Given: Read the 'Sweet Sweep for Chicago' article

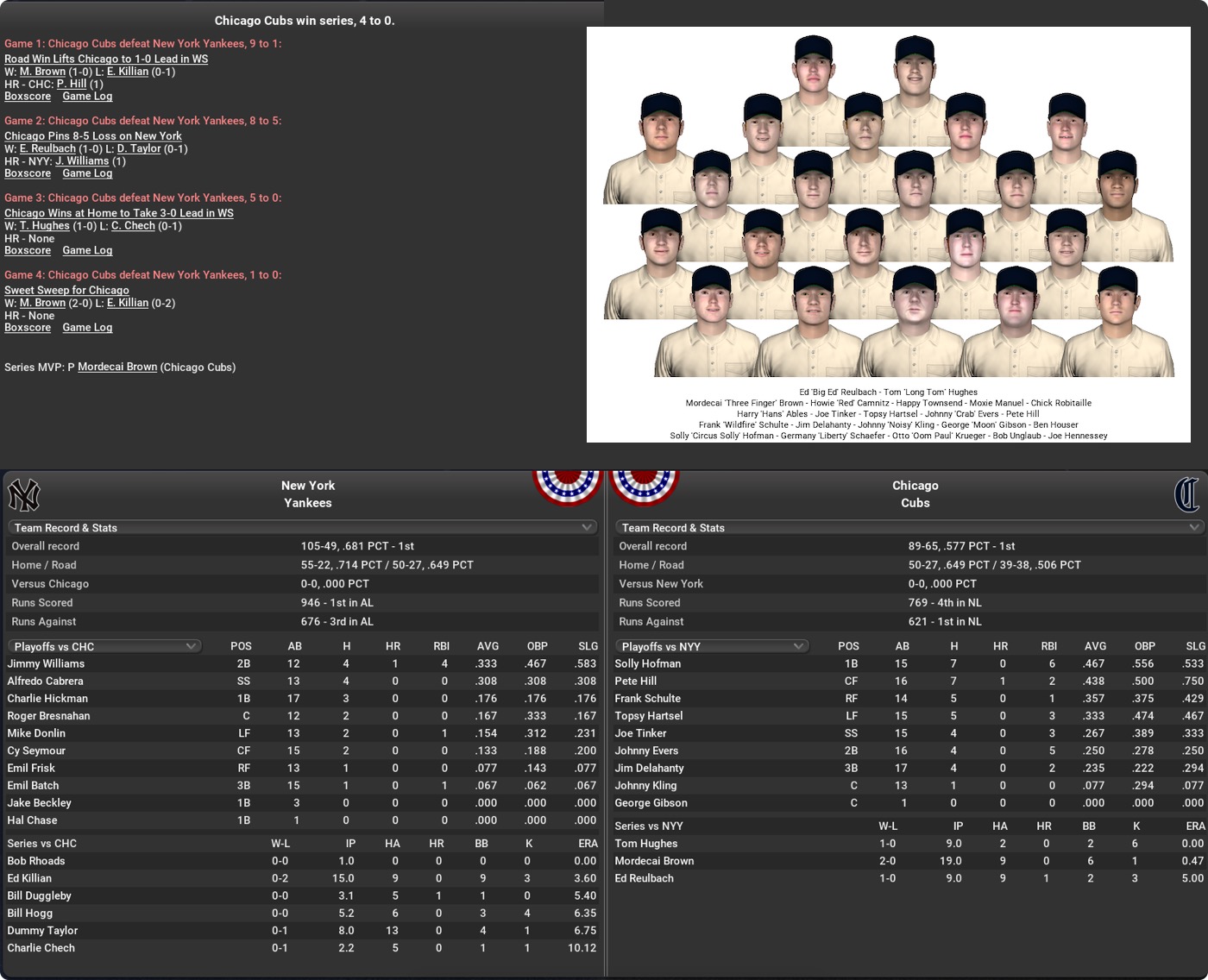Looking at the screenshot, I should click(66, 291).
